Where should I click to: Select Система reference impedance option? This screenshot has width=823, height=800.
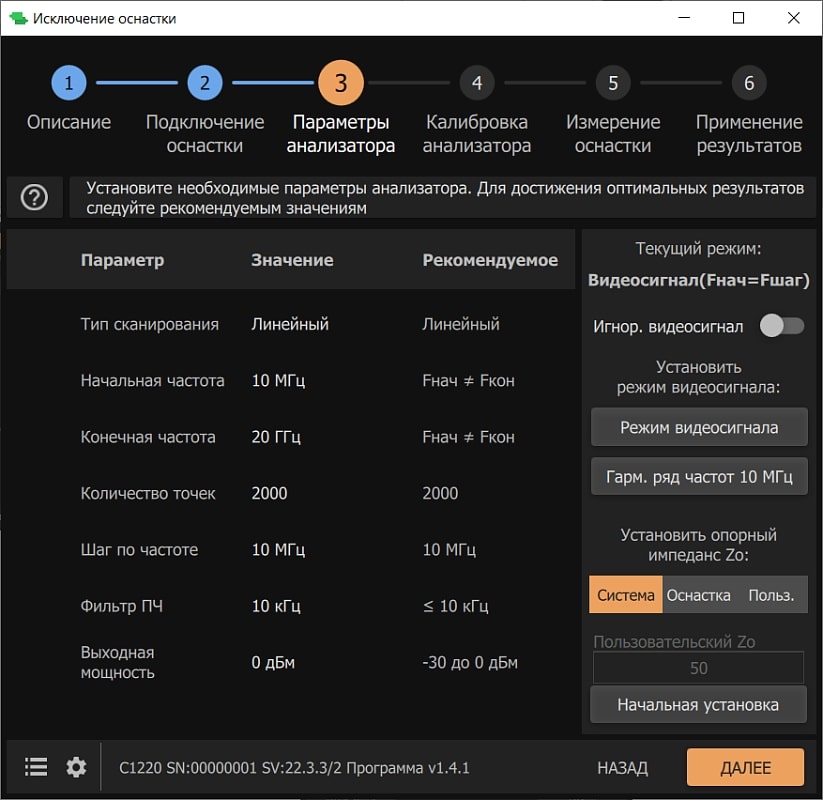pos(626,594)
